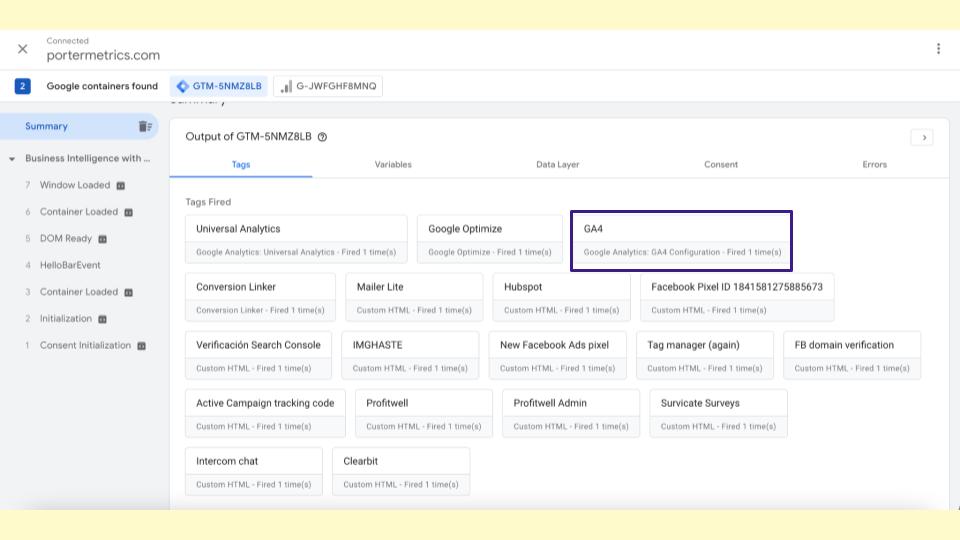Open the Survicate Surveys tag card
Image resolution: width=960 pixels, height=540 pixels.
point(719,414)
